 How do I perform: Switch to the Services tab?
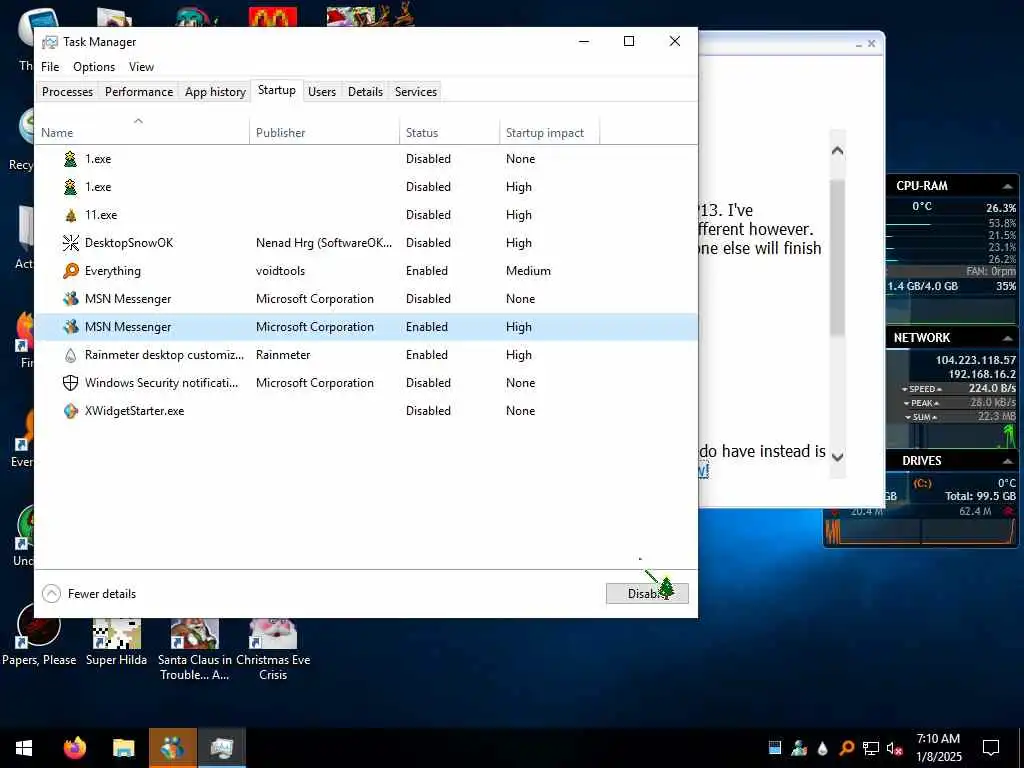point(416,92)
